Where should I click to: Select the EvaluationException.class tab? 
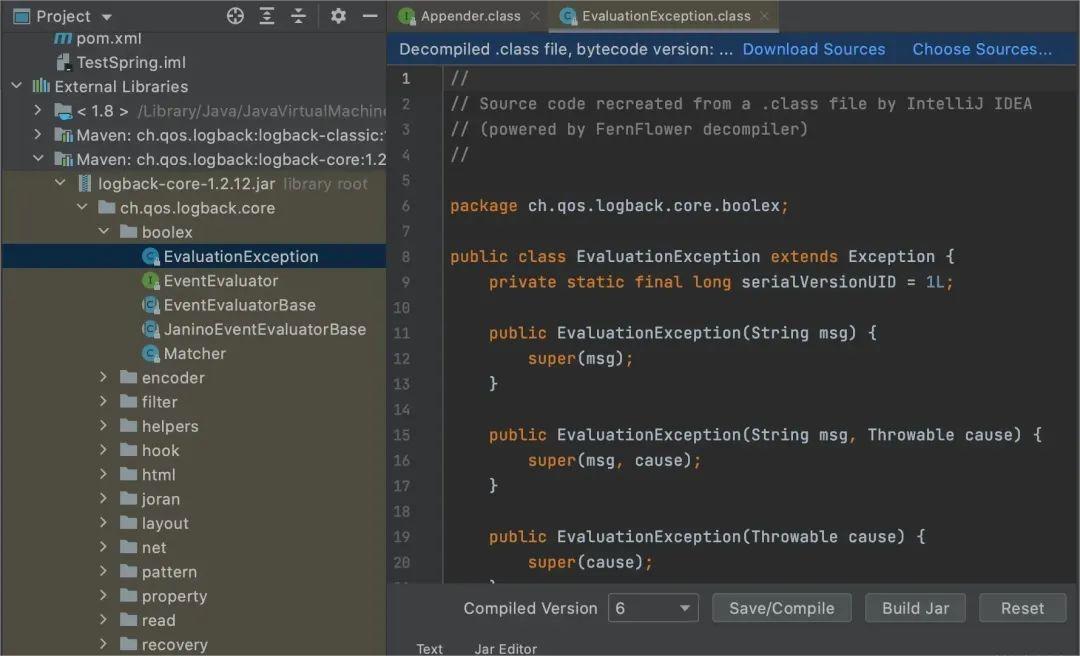(x=666, y=16)
